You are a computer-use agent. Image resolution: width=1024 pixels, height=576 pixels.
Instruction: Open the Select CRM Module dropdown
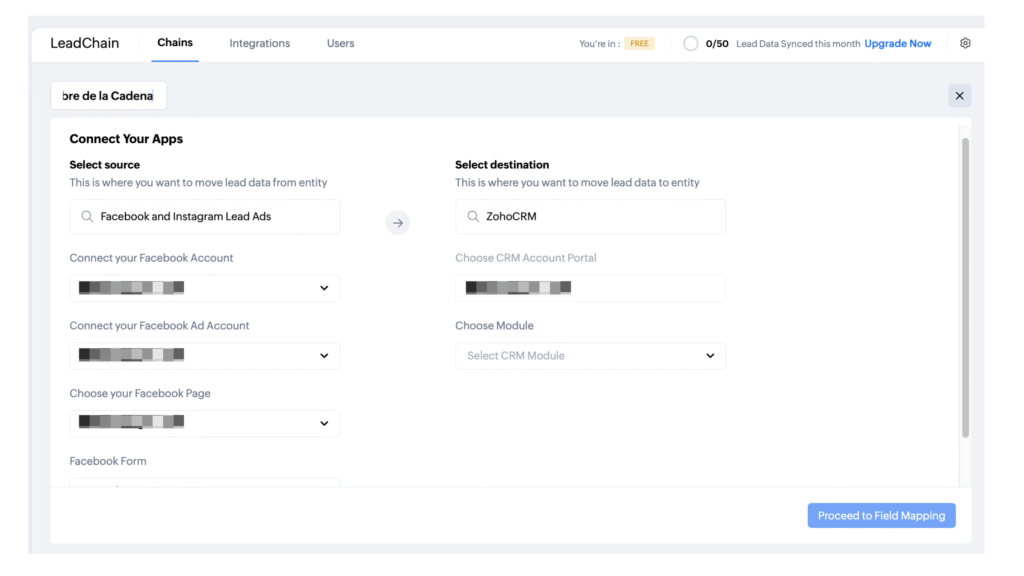(x=590, y=356)
